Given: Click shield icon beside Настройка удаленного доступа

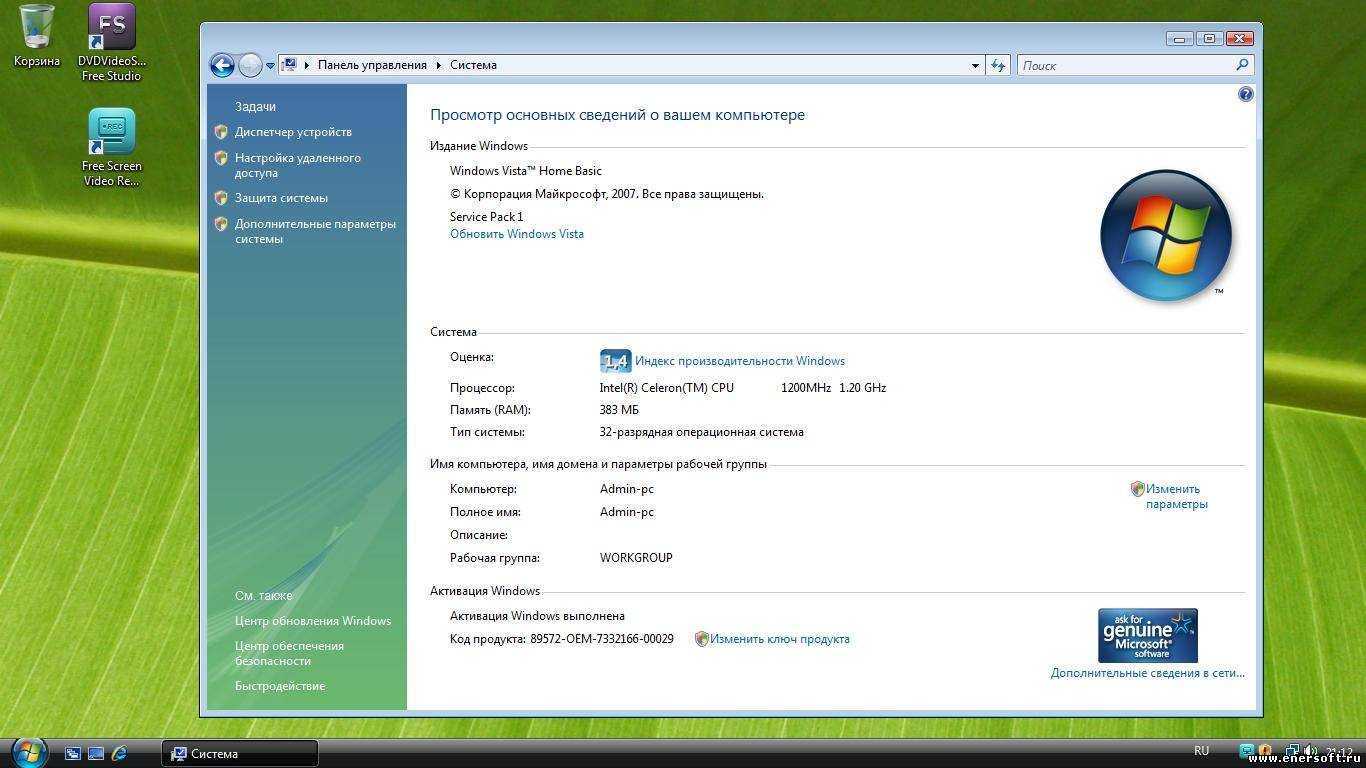Looking at the screenshot, I should pos(221,158).
